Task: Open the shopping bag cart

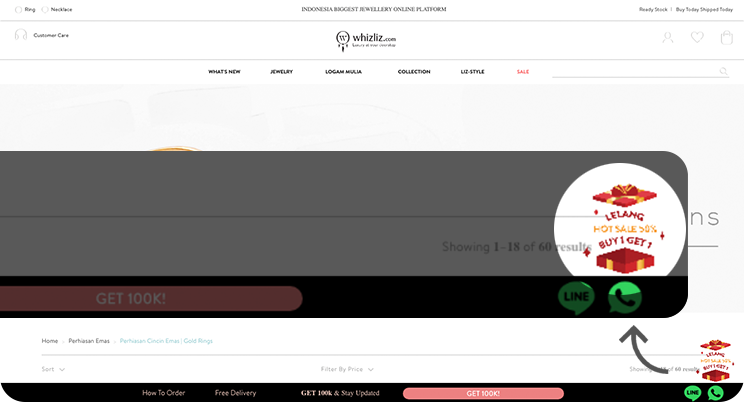Action: tap(726, 38)
